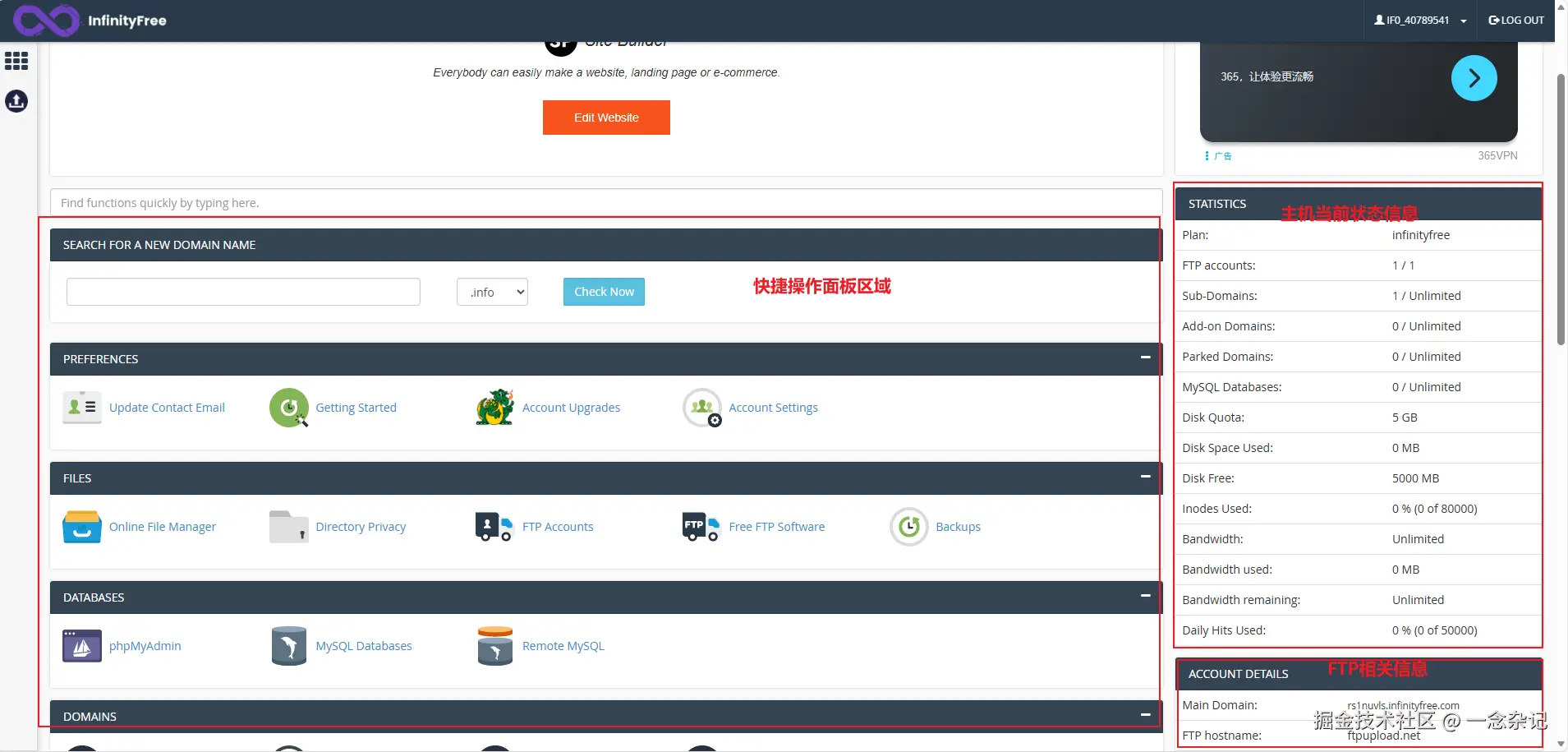
Task: Collapse the Files section
Action: 1146,477
